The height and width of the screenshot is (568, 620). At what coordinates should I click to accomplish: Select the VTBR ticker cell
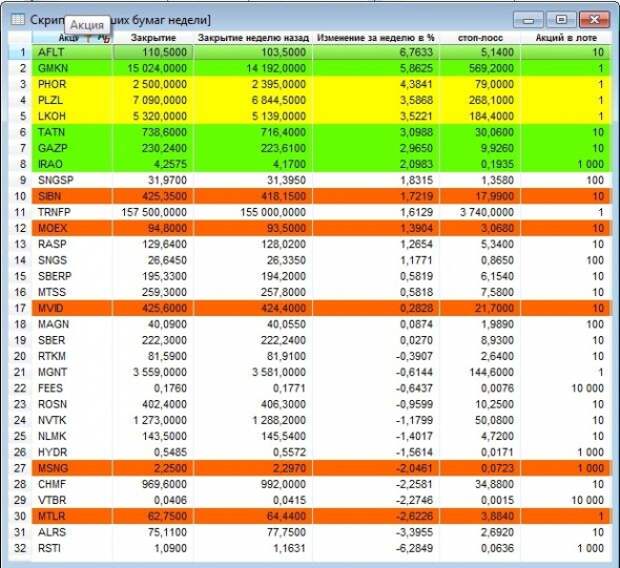72,500
